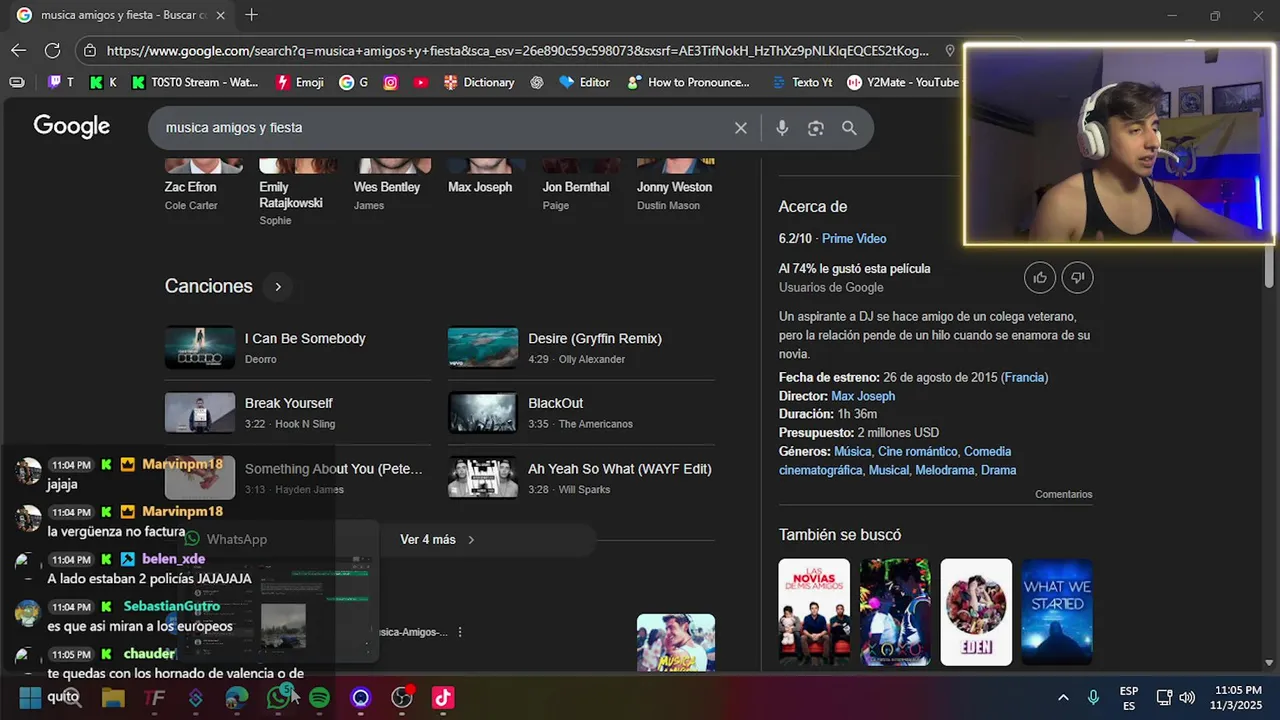Open the new tab with plus button

pyautogui.click(x=251, y=15)
